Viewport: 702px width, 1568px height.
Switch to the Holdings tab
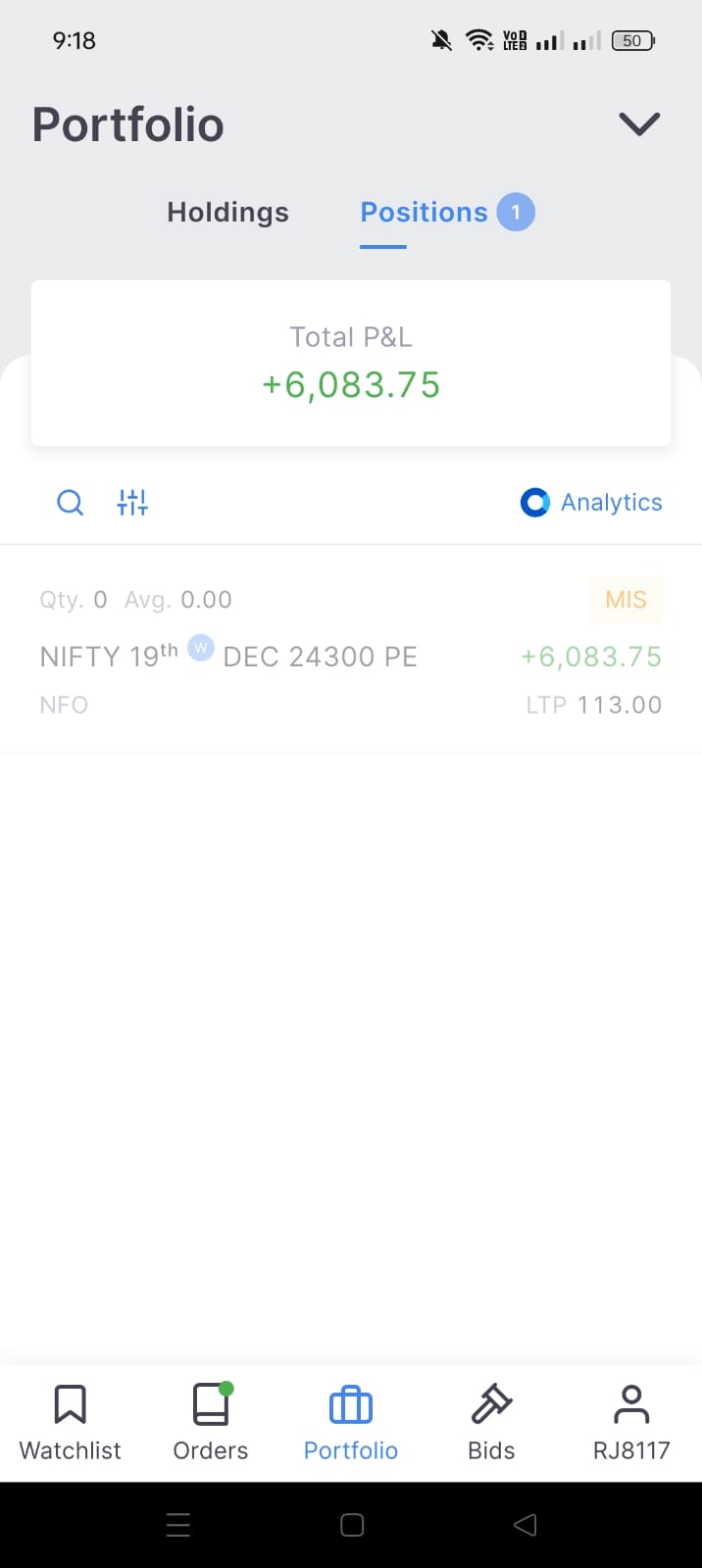pyautogui.click(x=227, y=213)
